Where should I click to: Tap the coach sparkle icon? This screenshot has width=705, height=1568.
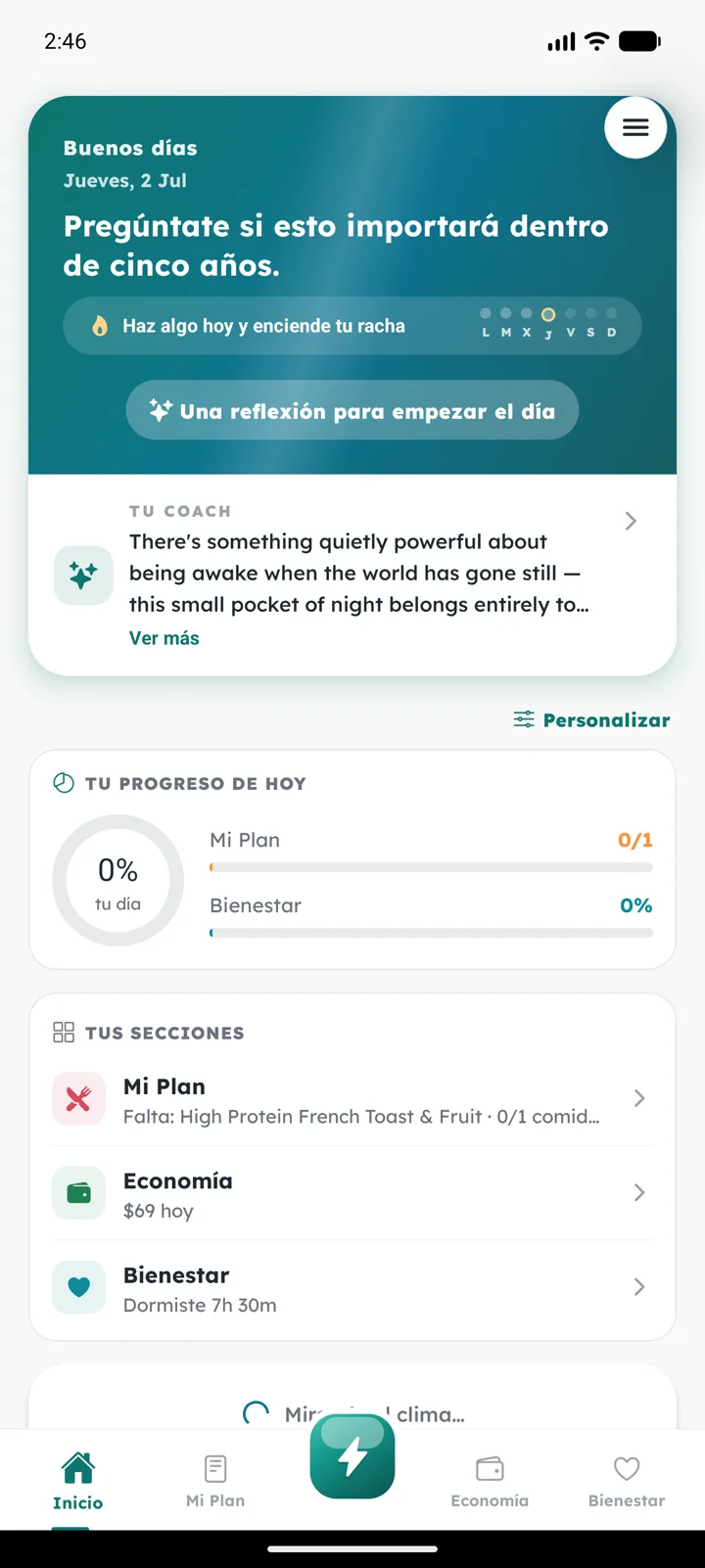coord(83,576)
